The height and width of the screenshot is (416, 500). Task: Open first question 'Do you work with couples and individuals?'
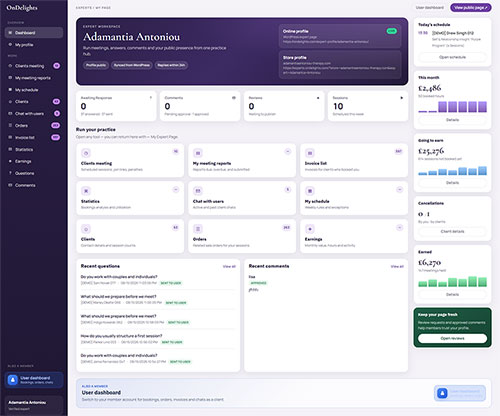click(x=119, y=277)
